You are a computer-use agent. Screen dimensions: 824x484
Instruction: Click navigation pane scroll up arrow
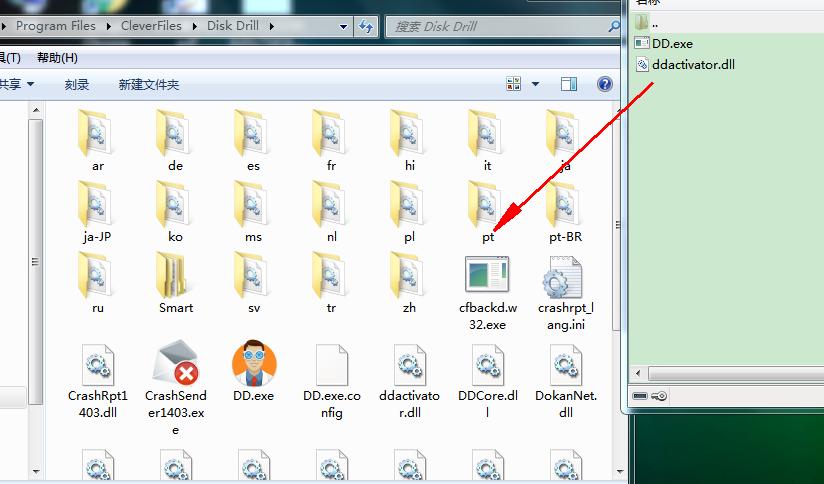coord(36,110)
